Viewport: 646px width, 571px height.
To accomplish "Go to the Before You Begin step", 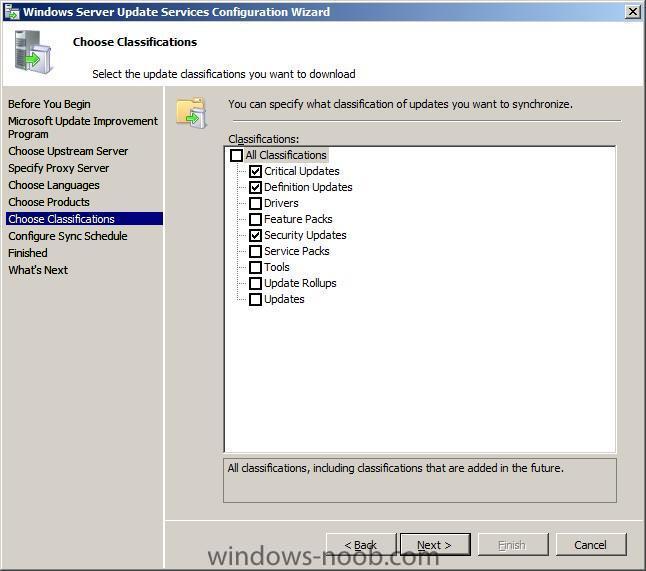I will (x=49, y=104).
